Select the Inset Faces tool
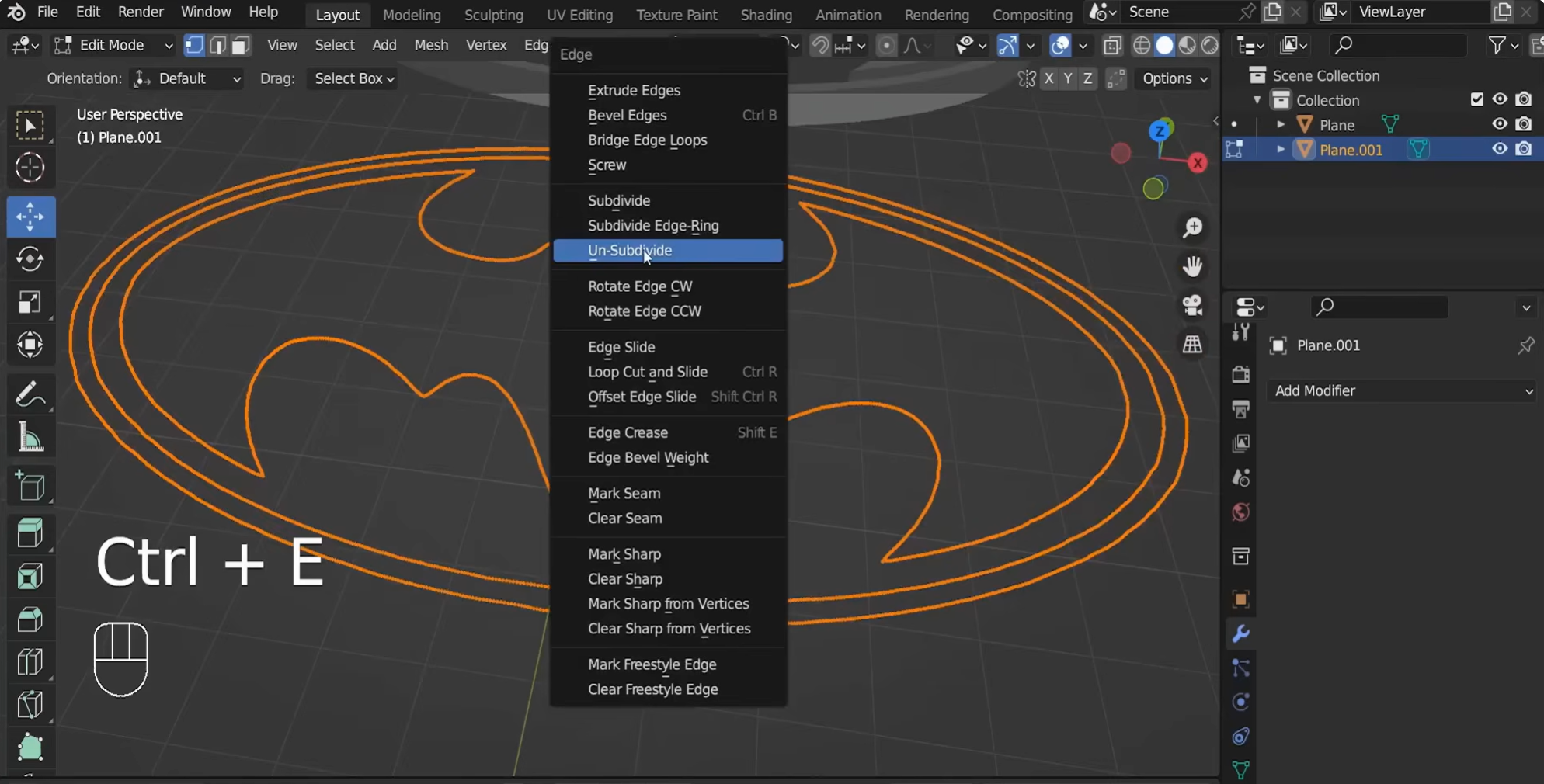 pos(30,577)
